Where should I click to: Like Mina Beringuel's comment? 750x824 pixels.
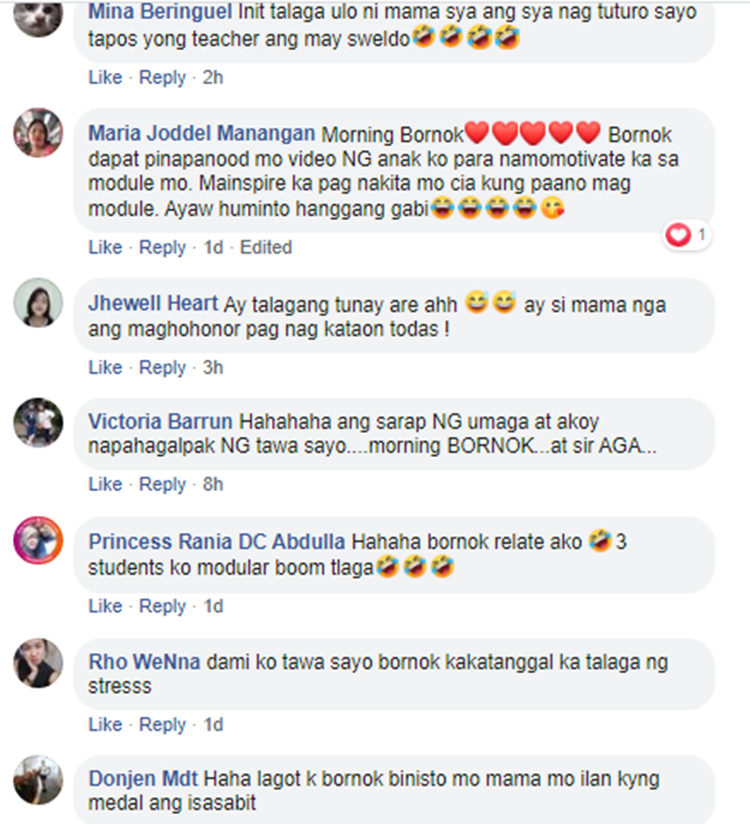(x=105, y=77)
